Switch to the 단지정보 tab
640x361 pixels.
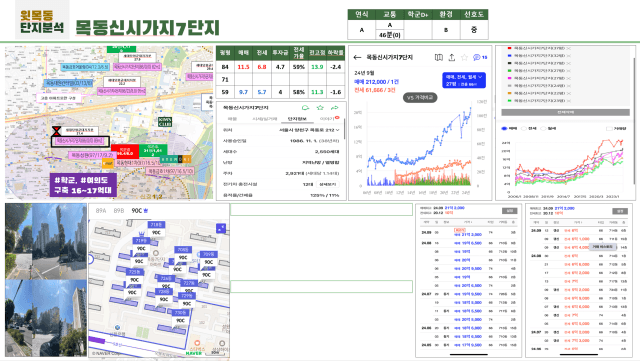pyautogui.click(x=297, y=119)
